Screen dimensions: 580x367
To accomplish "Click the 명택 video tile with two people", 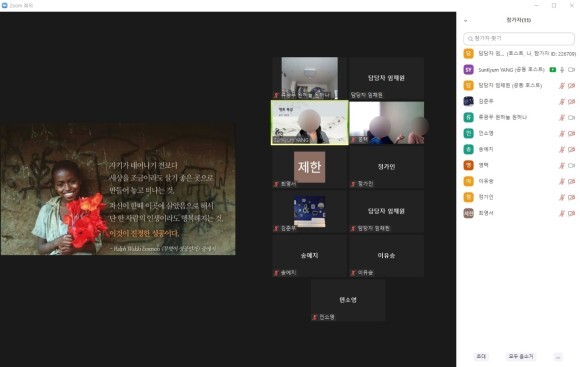I will (x=387, y=122).
